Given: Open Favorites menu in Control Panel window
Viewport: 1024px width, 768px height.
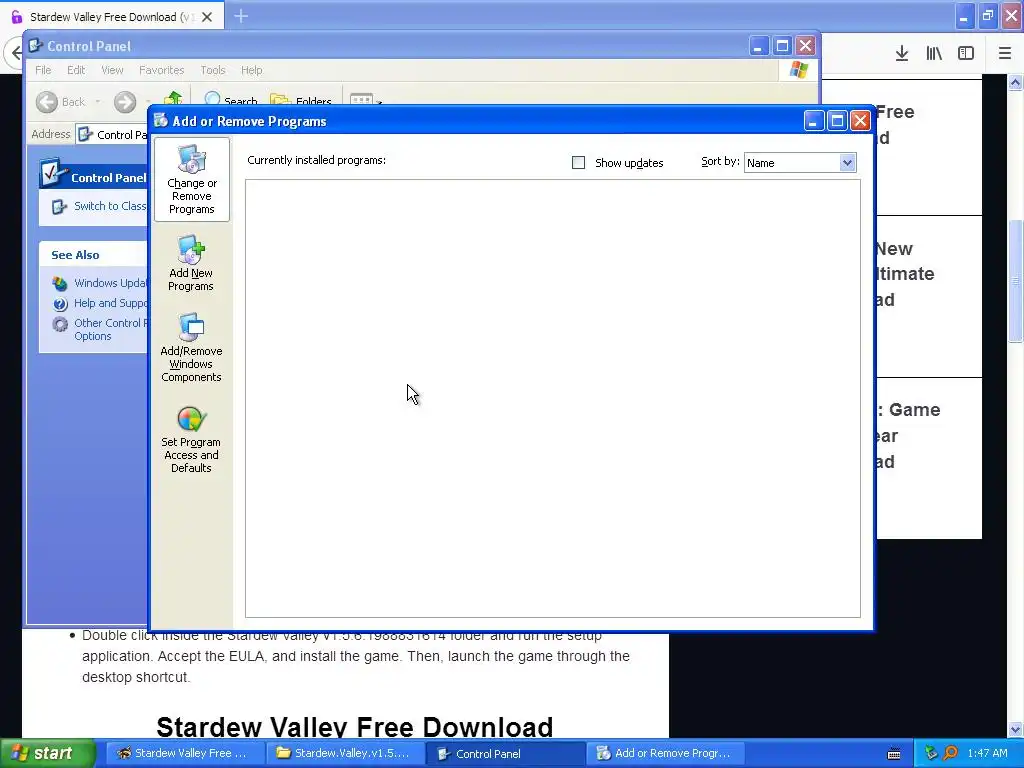Looking at the screenshot, I should tap(161, 70).
